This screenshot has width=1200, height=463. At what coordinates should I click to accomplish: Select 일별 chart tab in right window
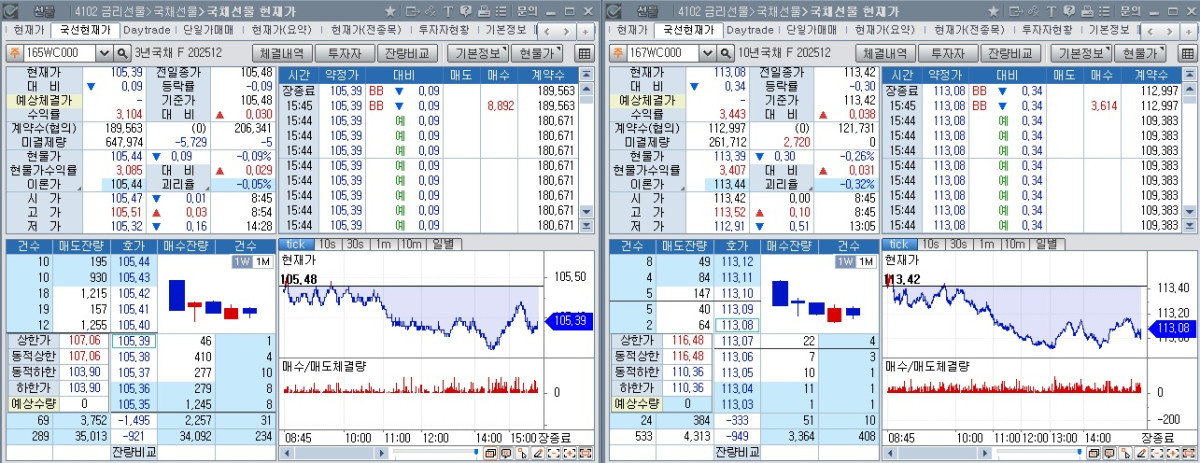[1047, 243]
